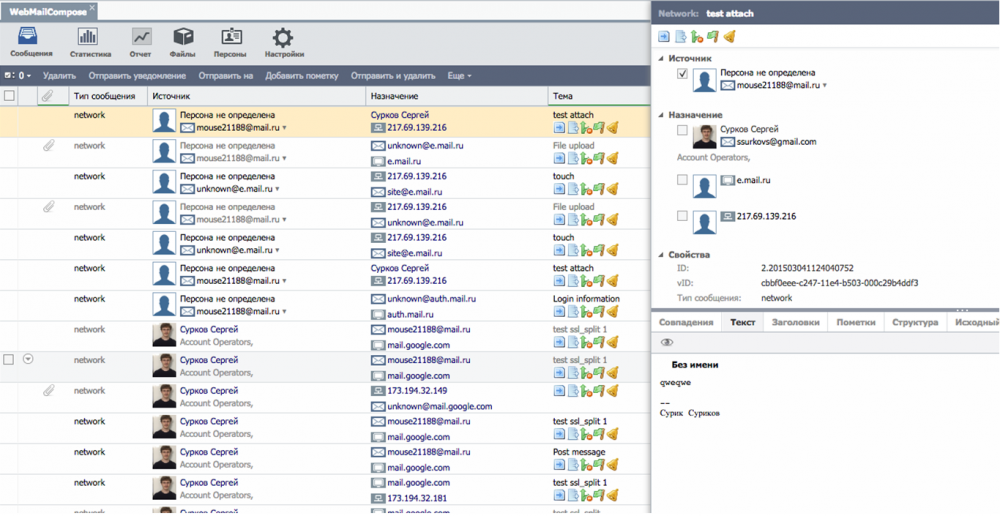
Task: Open ssurkovs@gmail.com address link
Action: coord(776,142)
